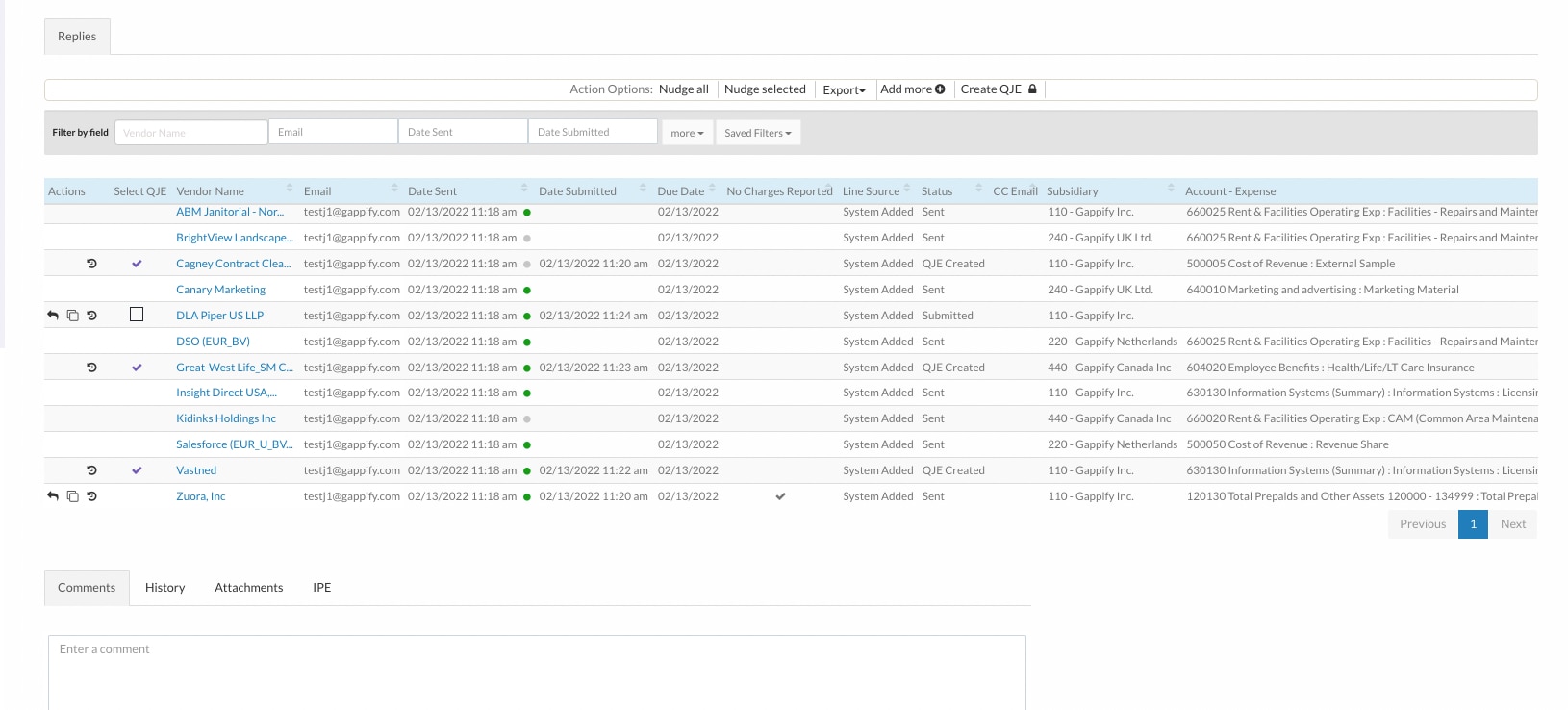1568x710 pixels.
Task: Click the reply arrow icon for DLA Piper
Action: (x=53, y=316)
